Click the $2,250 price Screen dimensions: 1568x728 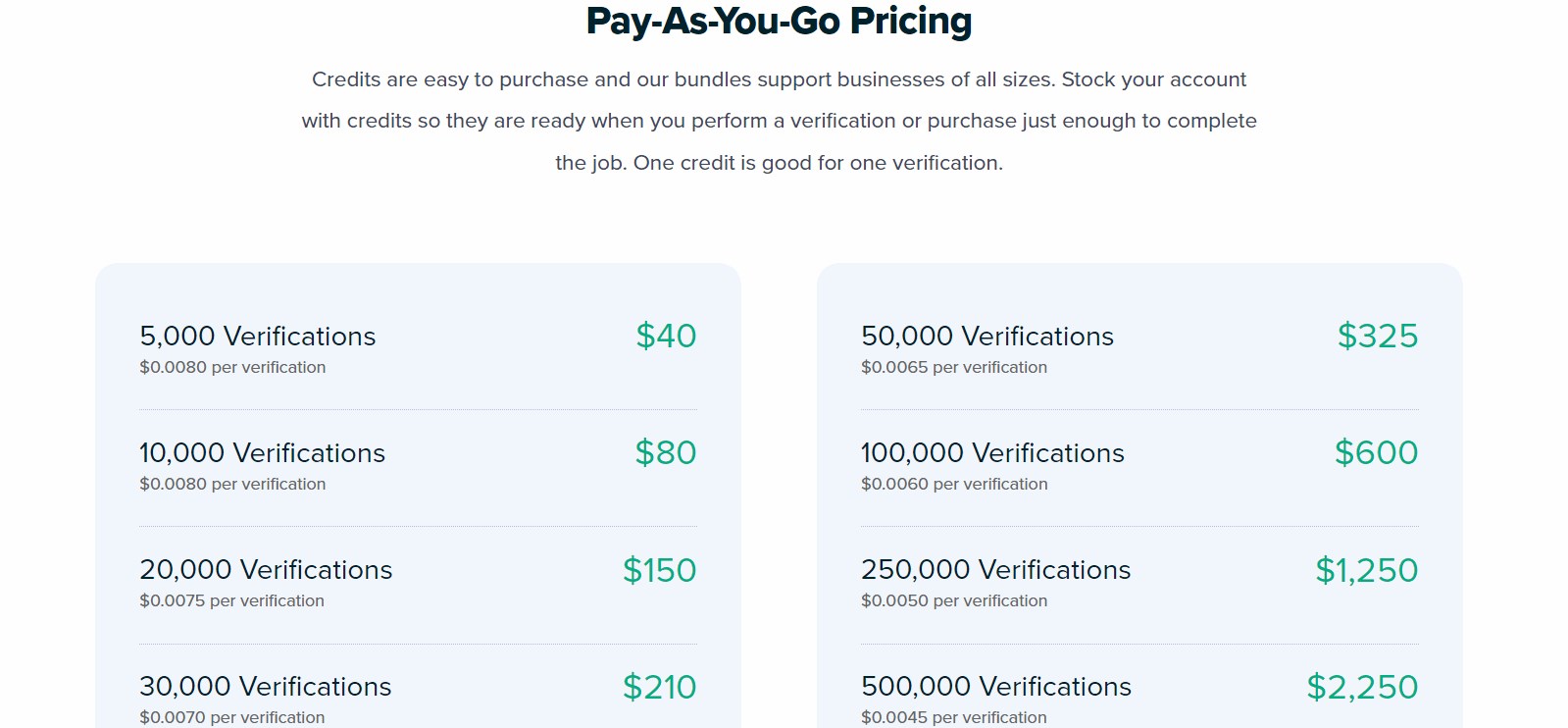(1362, 687)
